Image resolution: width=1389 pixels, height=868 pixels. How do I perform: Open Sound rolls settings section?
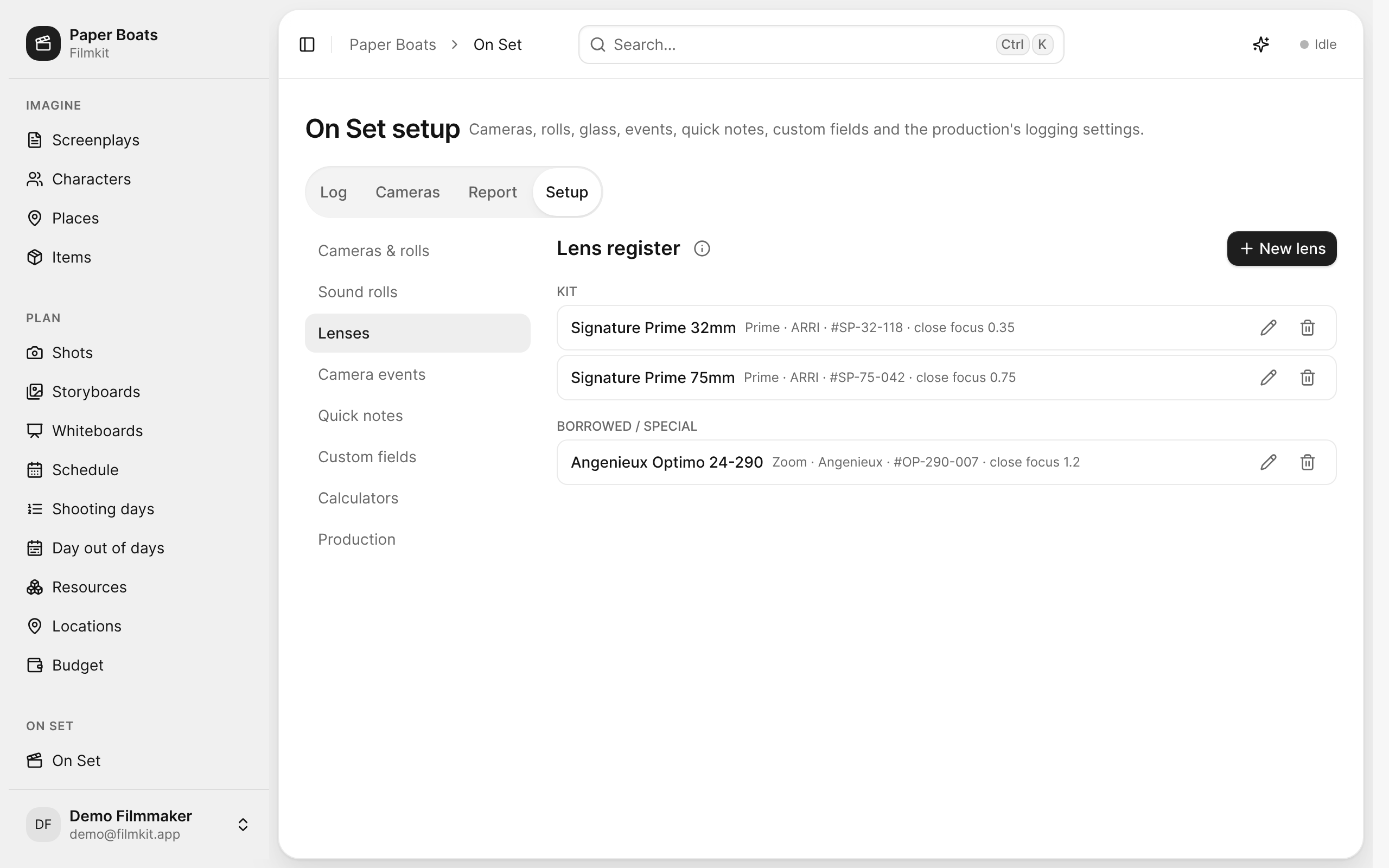click(x=417, y=292)
